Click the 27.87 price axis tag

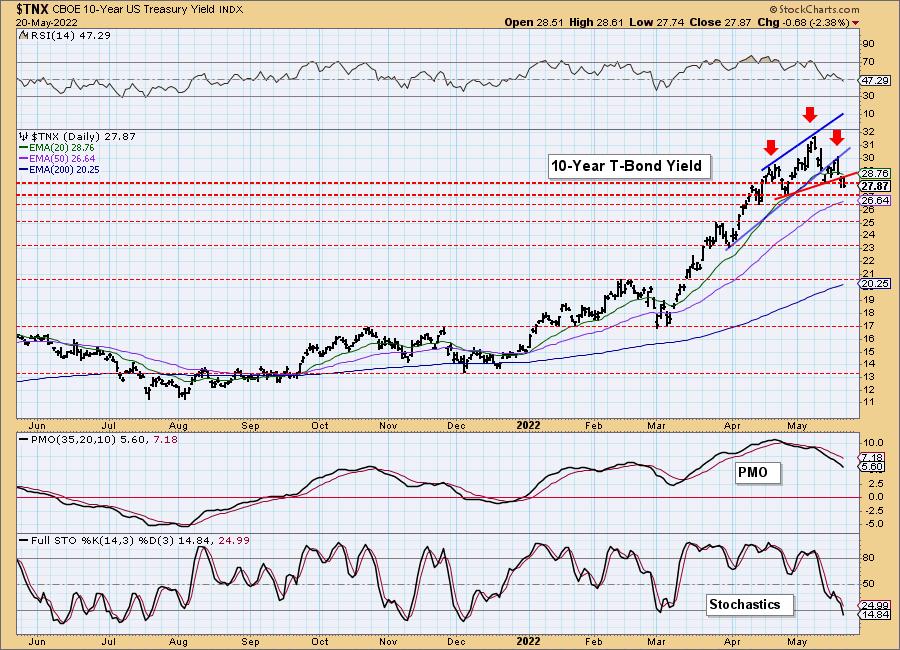pos(875,186)
